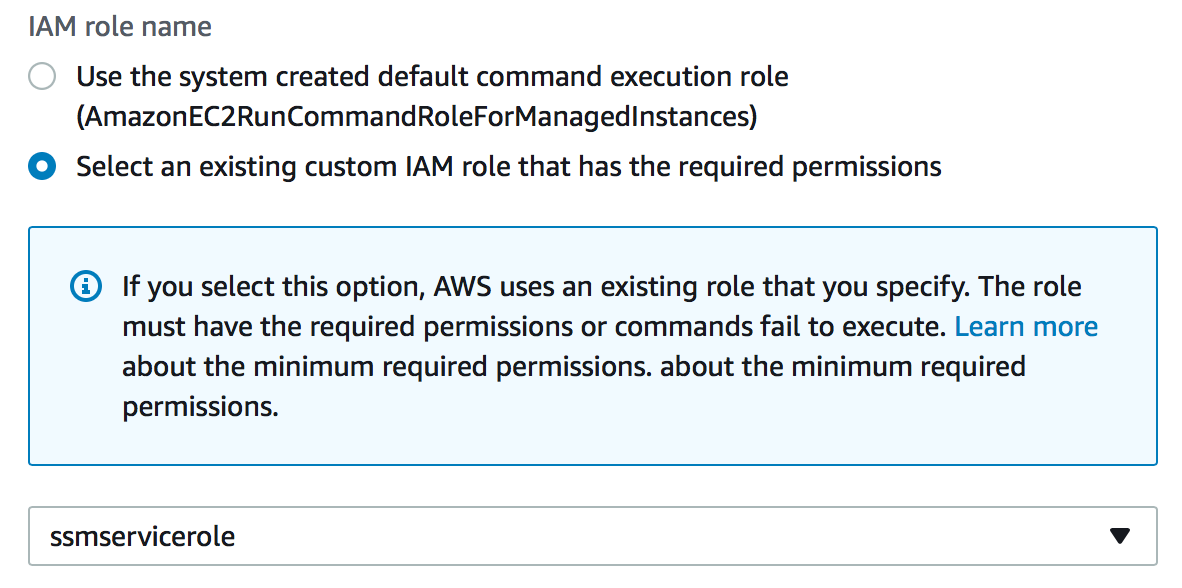The image size is (1182, 588).
Task: Click the AmazonEC2RunCommandRoleForManagedInstances text
Action: (x=416, y=117)
